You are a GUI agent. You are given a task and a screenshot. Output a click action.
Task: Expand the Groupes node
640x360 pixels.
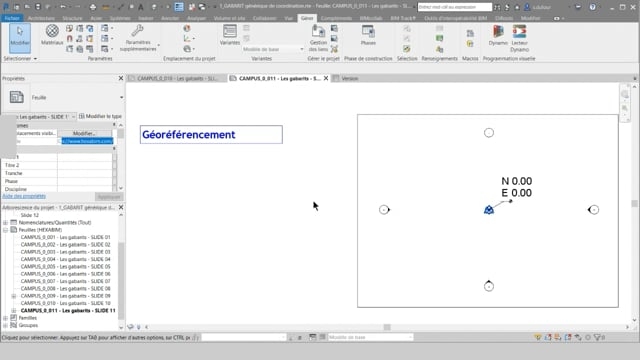6,325
